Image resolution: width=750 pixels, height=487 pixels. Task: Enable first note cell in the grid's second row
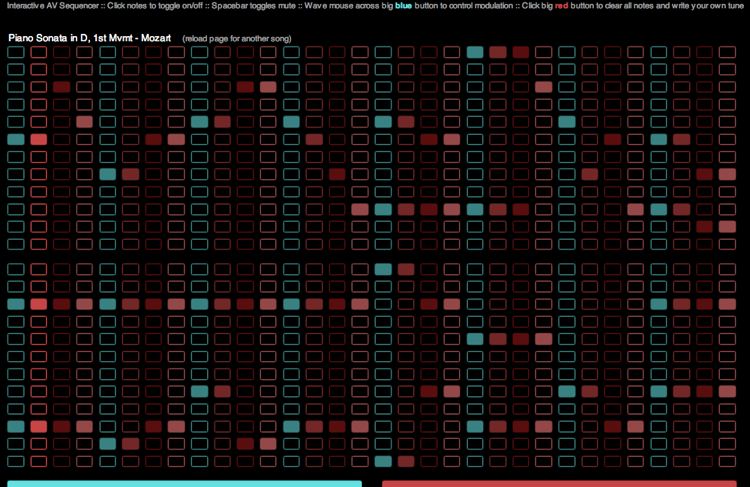pos(16,70)
